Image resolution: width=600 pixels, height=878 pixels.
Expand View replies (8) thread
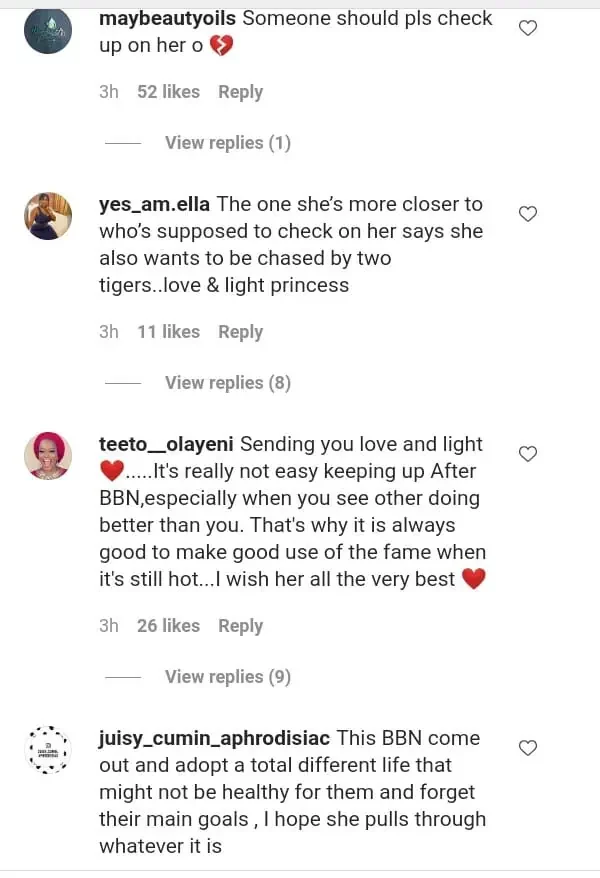(x=227, y=383)
